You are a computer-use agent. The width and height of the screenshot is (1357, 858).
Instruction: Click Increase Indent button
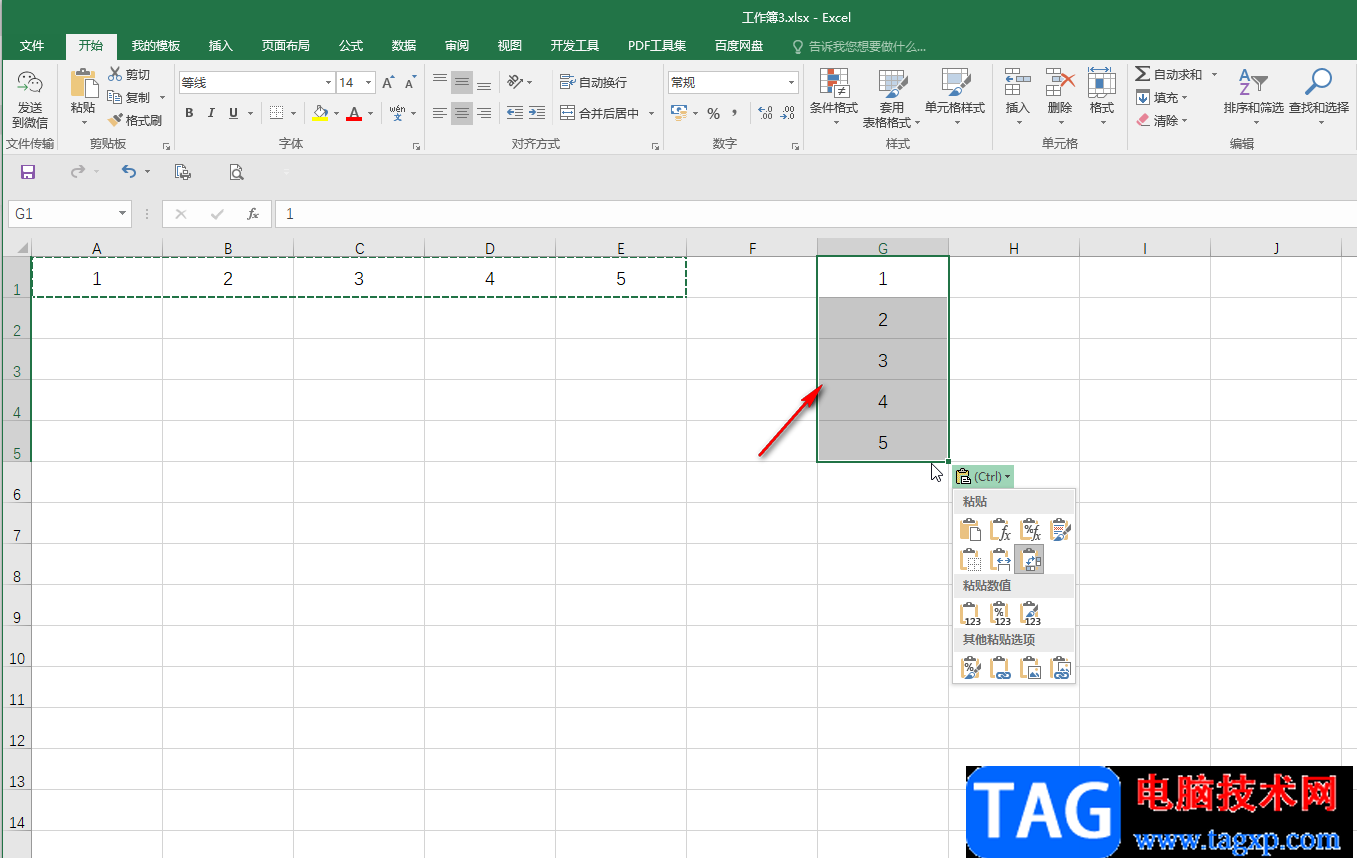[x=537, y=113]
